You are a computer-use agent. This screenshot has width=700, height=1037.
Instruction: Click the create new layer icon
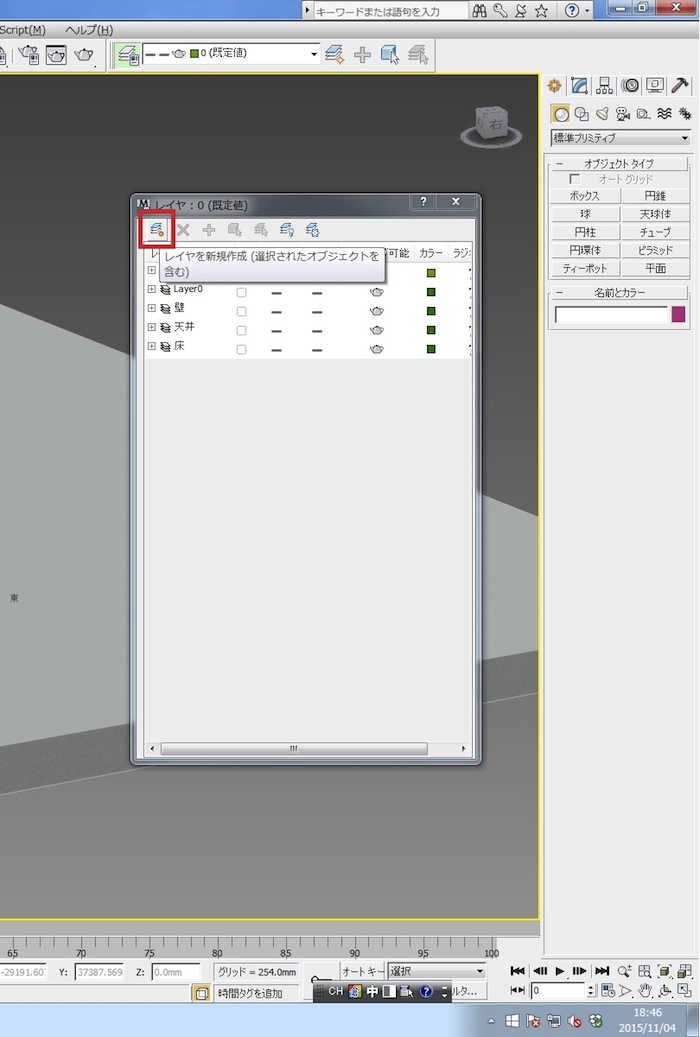[x=156, y=230]
